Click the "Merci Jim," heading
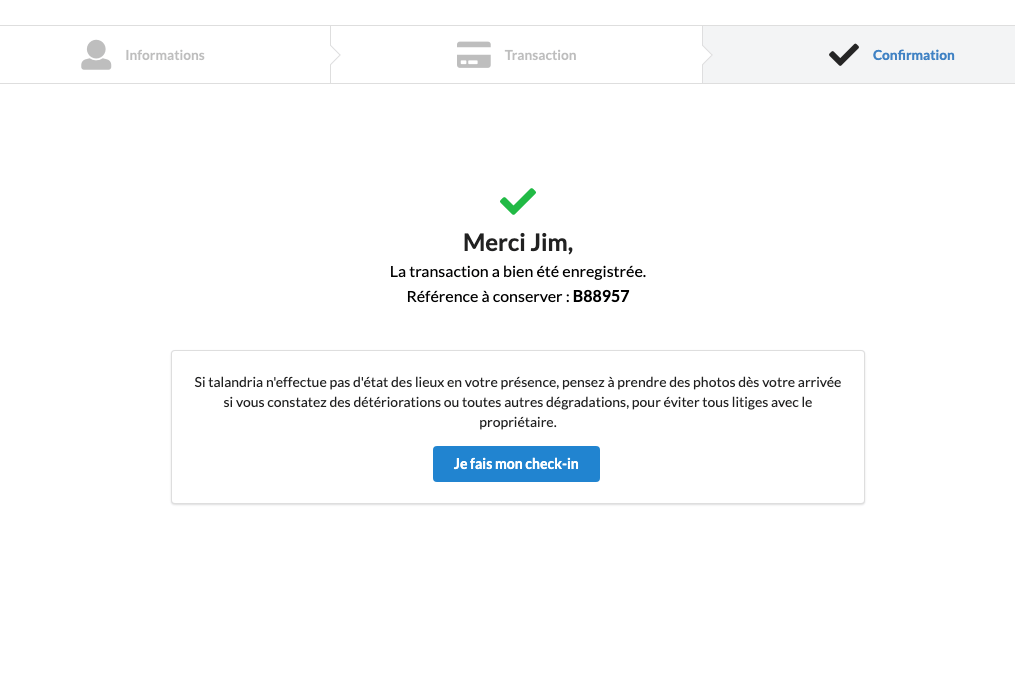 (518, 243)
